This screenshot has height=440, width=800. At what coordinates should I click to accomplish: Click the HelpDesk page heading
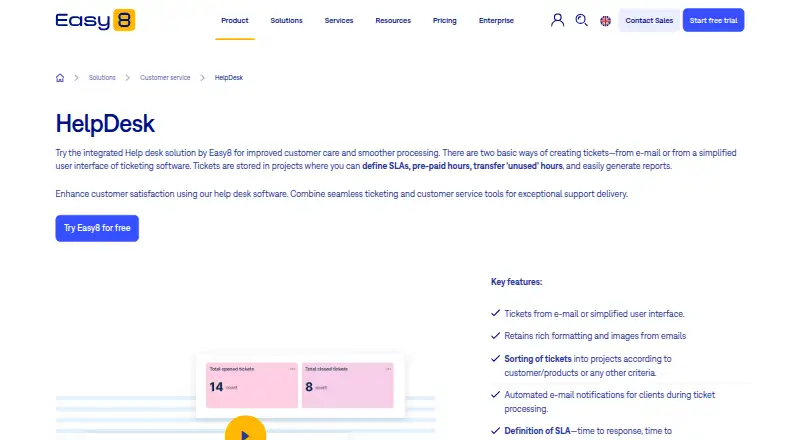point(105,124)
